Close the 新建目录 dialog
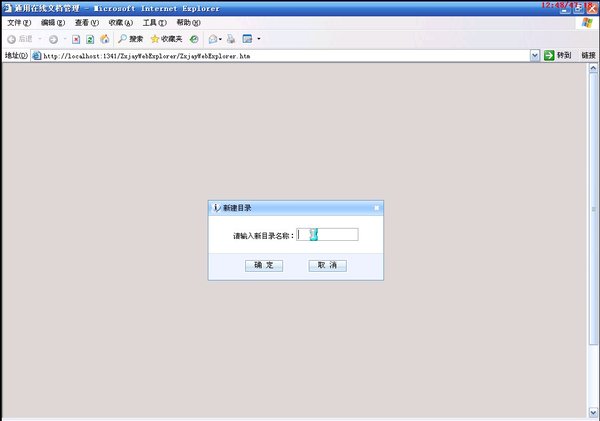The height and width of the screenshot is (421, 600). (x=377, y=208)
